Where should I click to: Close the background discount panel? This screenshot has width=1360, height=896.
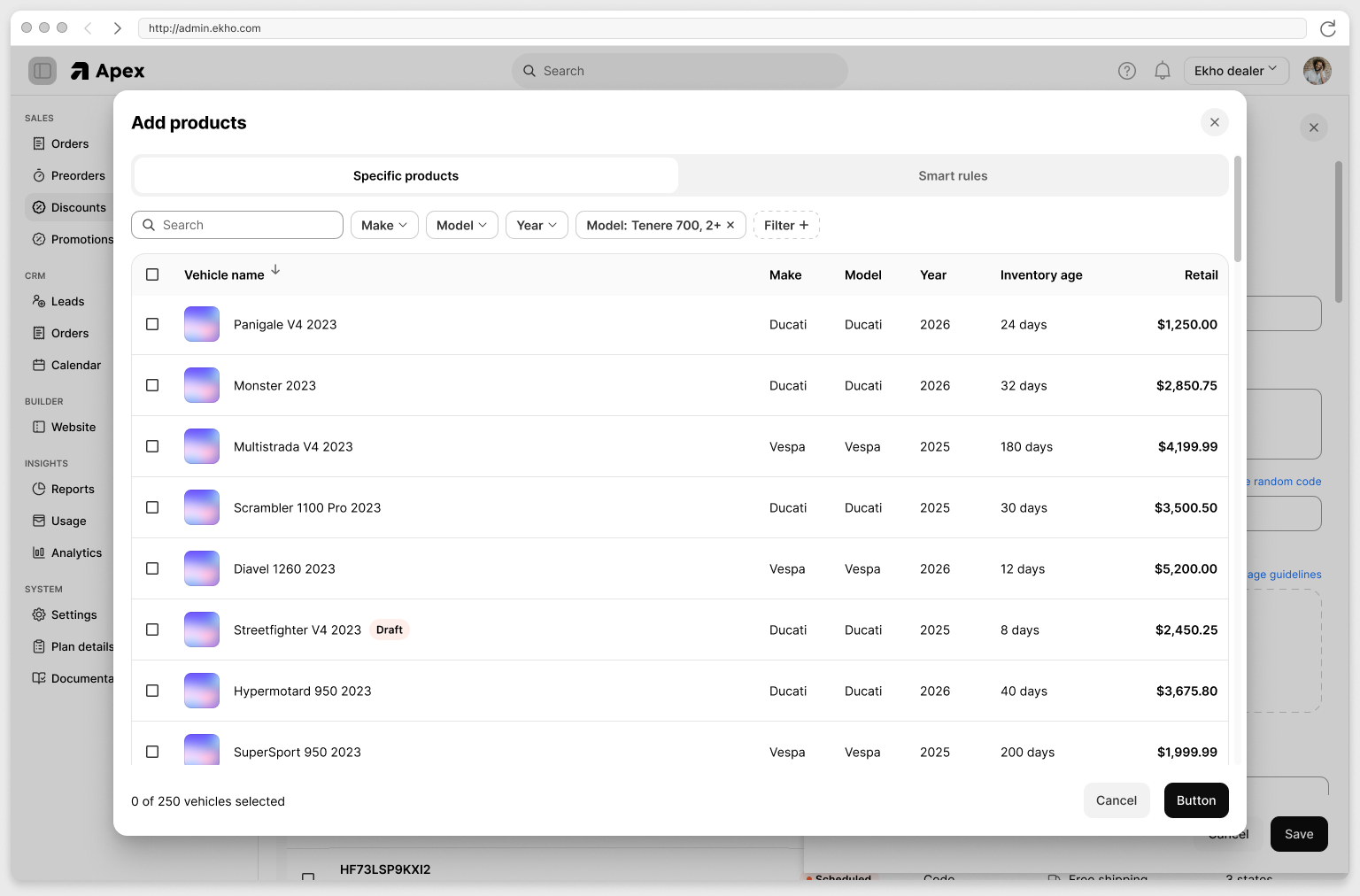(1314, 127)
